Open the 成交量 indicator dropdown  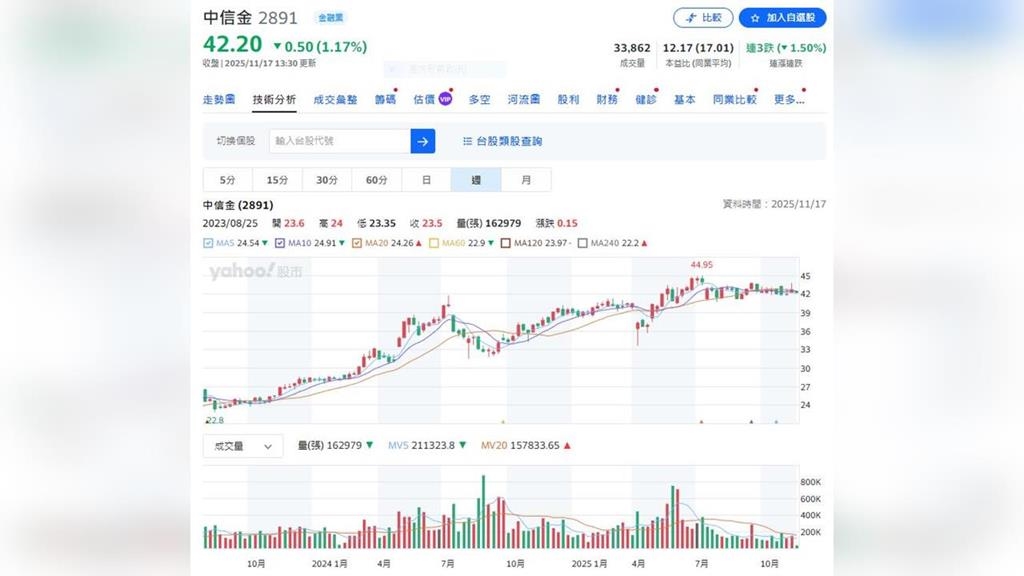[242, 446]
